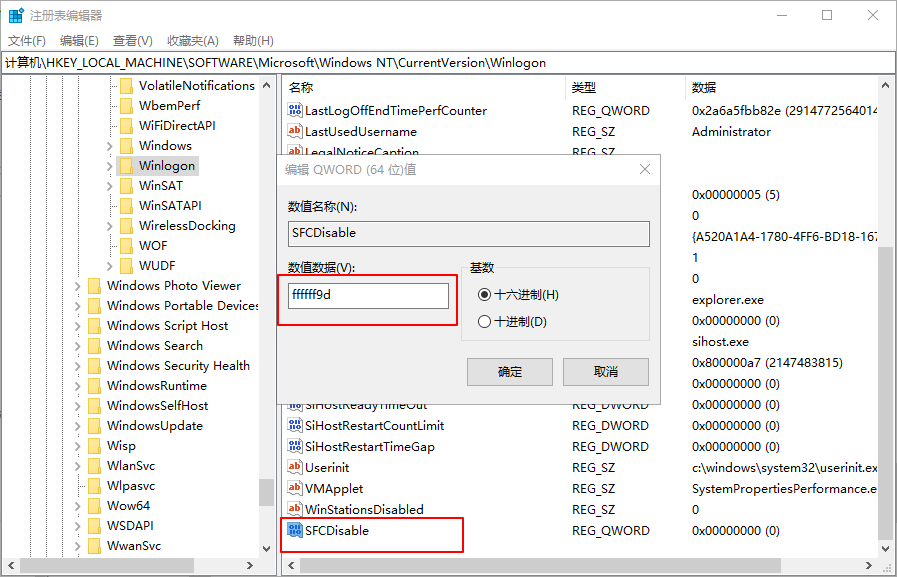Click the LastUsedUsername string value icon
897x577 pixels.
tap(295, 132)
